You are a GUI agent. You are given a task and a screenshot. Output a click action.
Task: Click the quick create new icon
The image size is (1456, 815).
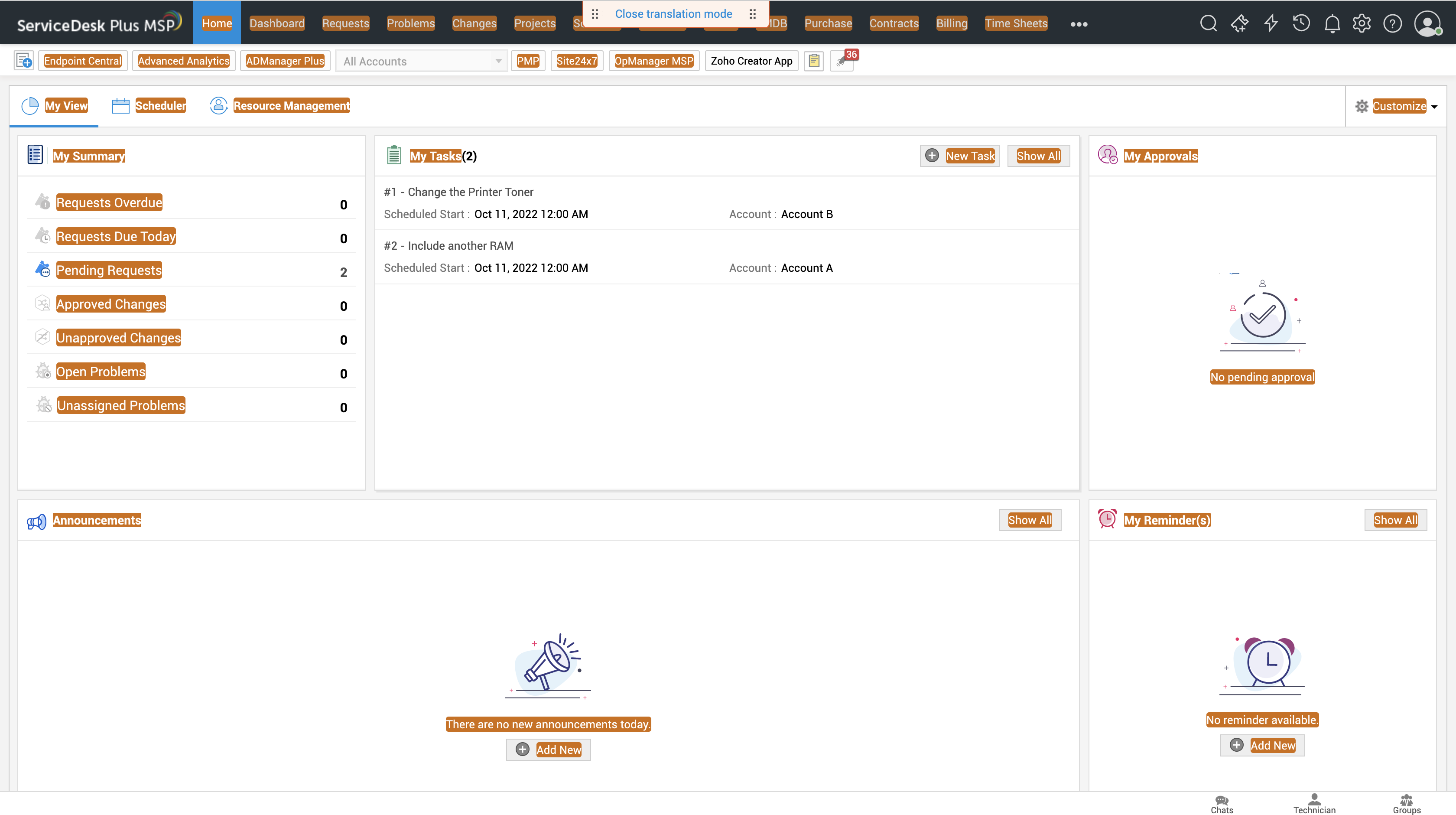(24, 61)
